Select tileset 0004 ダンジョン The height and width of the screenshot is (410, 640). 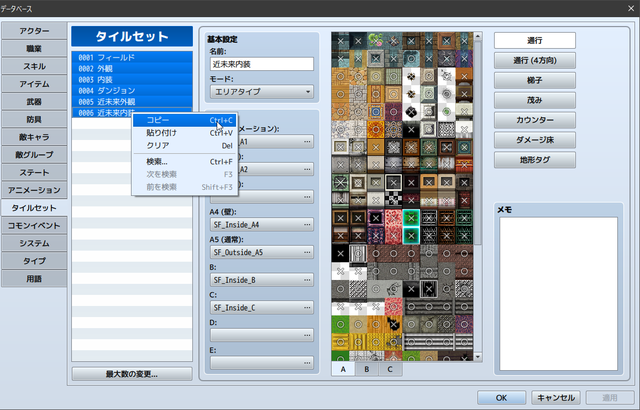pos(132,91)
